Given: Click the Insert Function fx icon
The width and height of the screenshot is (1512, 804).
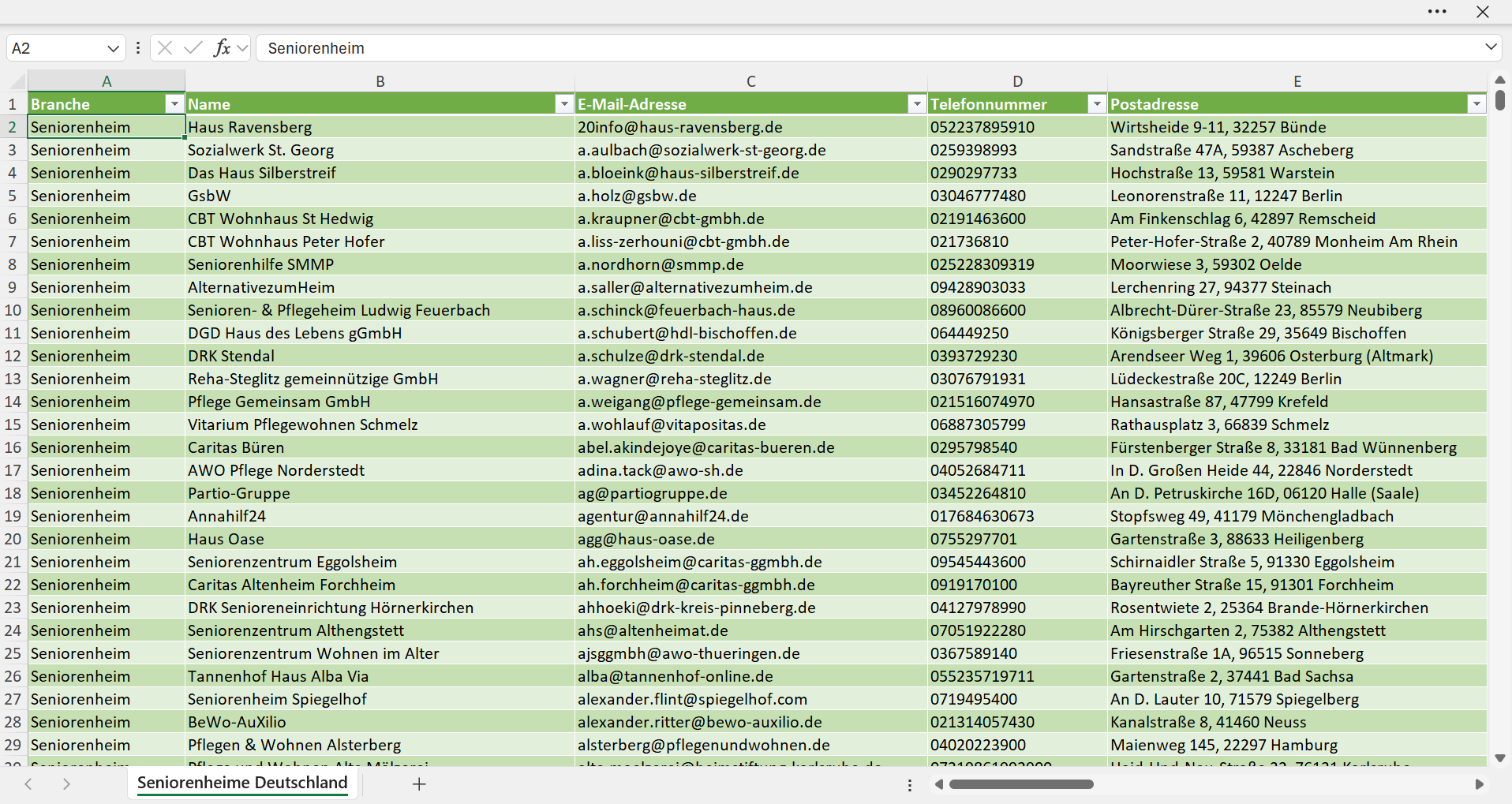Looking at the screenshot, I should click(222, 48).
